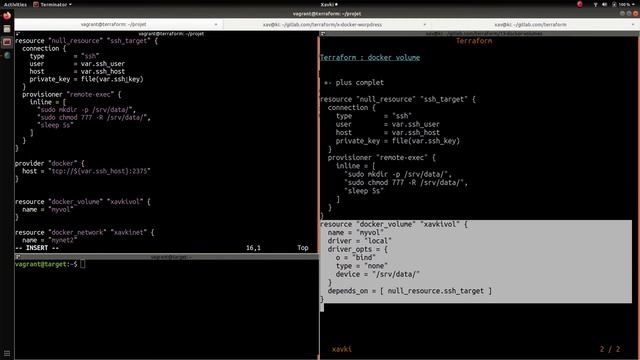Click the host tcp://${var.ssh_host}:2375 line

point(86,171)
